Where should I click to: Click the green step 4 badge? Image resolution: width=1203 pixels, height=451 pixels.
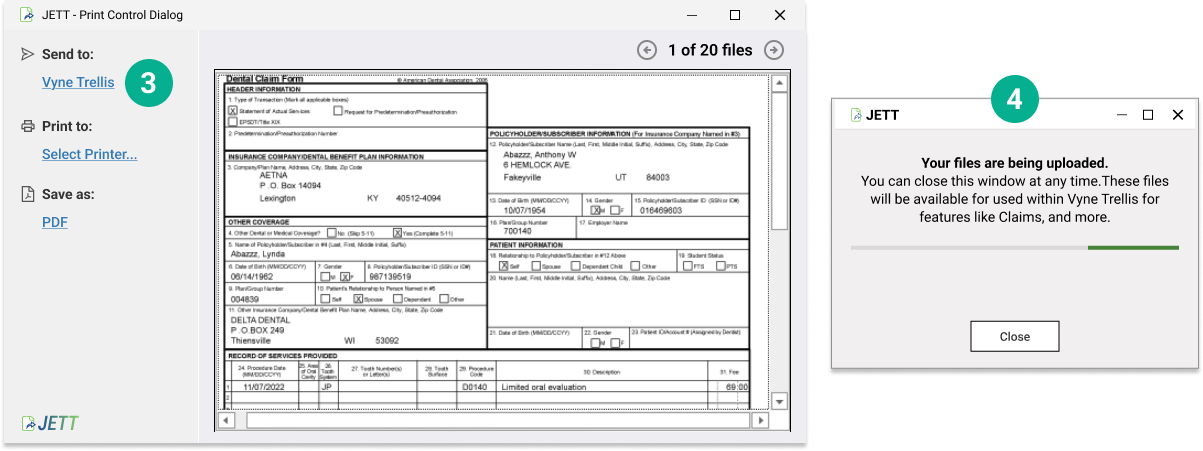[x=1013, y=100]
